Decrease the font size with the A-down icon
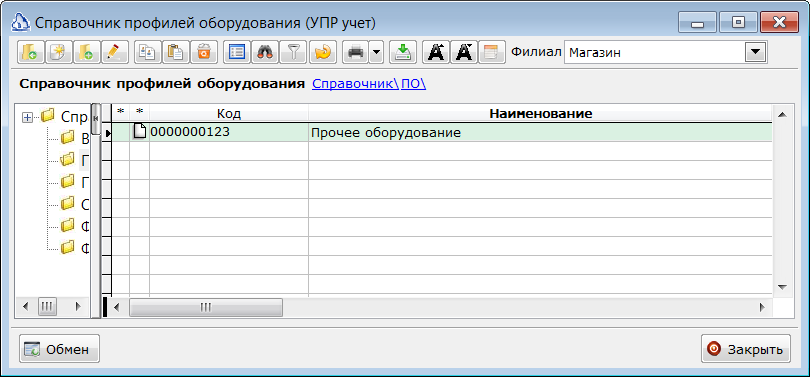This screenshot has height=377, width=810. pyautogui.click(x=464, y=52)
